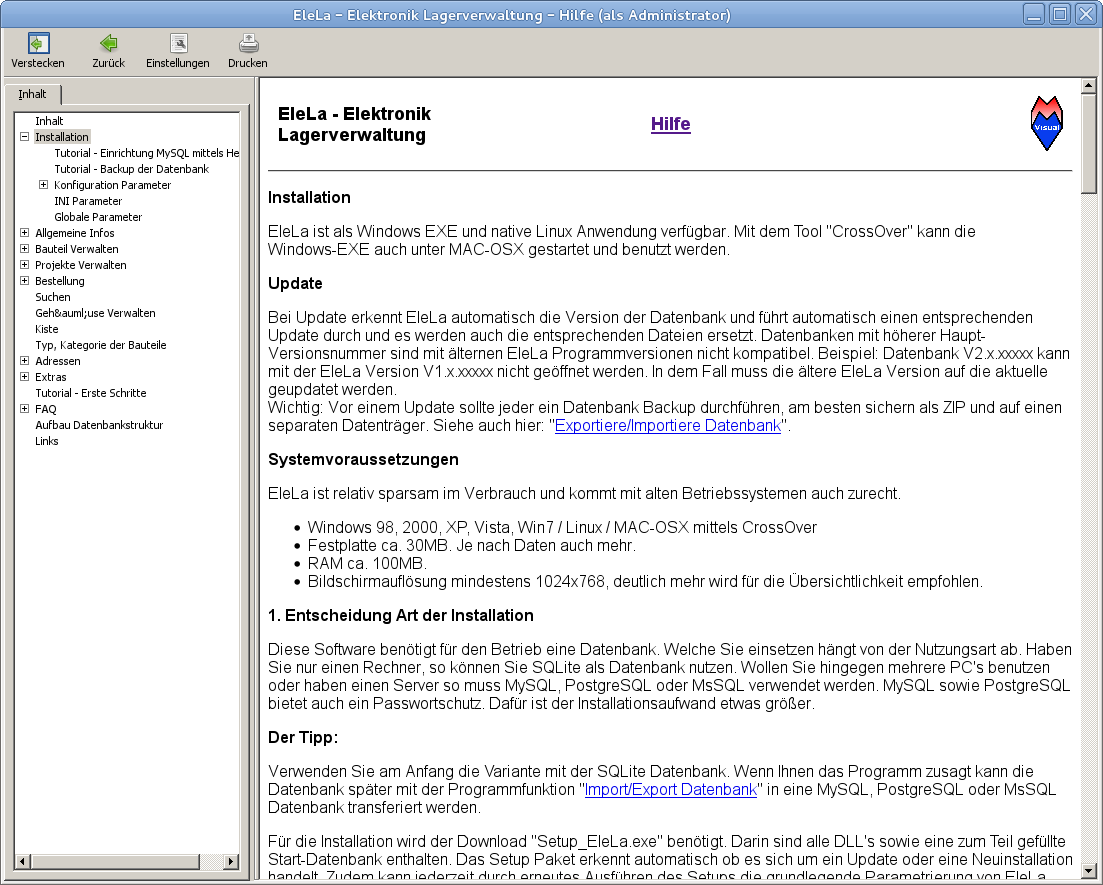Open the Suchen topic

click(53, 297)
